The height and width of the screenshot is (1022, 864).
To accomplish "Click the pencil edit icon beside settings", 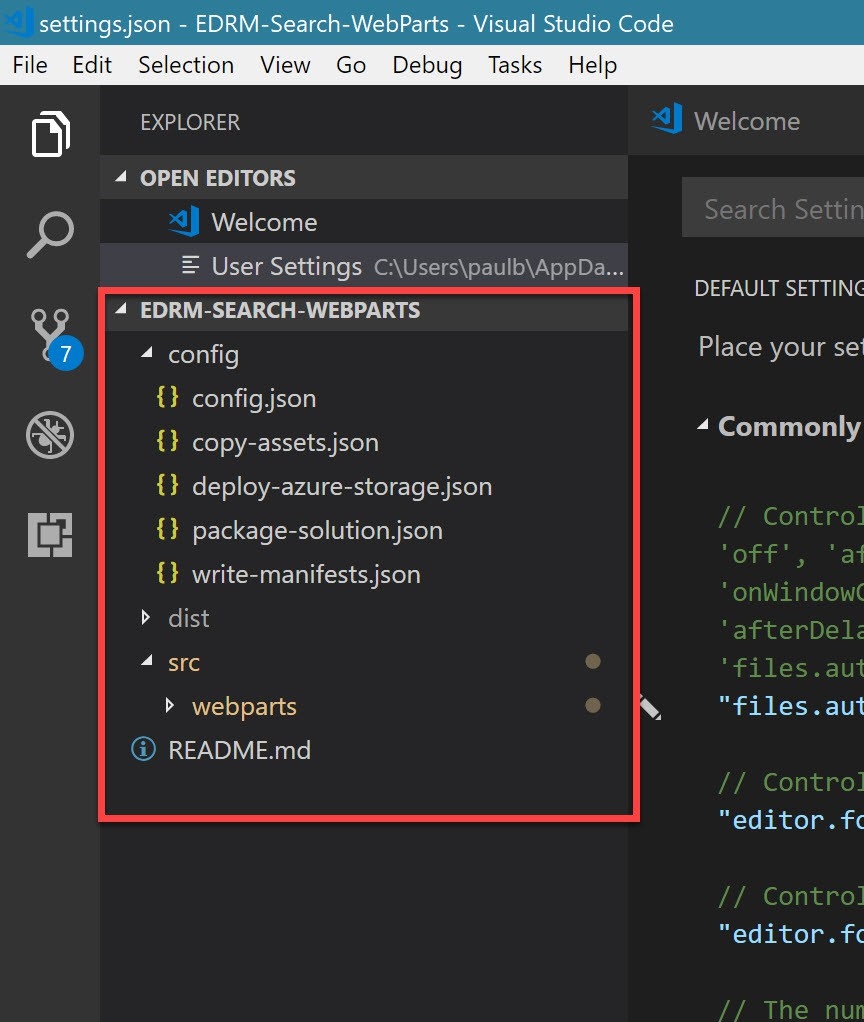I will pyautogui.click(x=649, y=708).
